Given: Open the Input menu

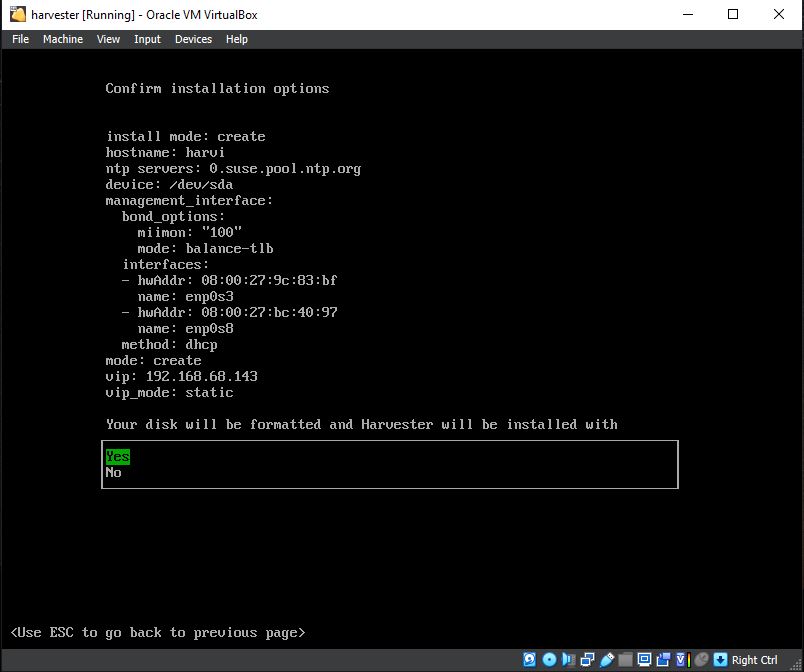Looking at the screenshot, I should pyautogui.click(x=147, y=39).
